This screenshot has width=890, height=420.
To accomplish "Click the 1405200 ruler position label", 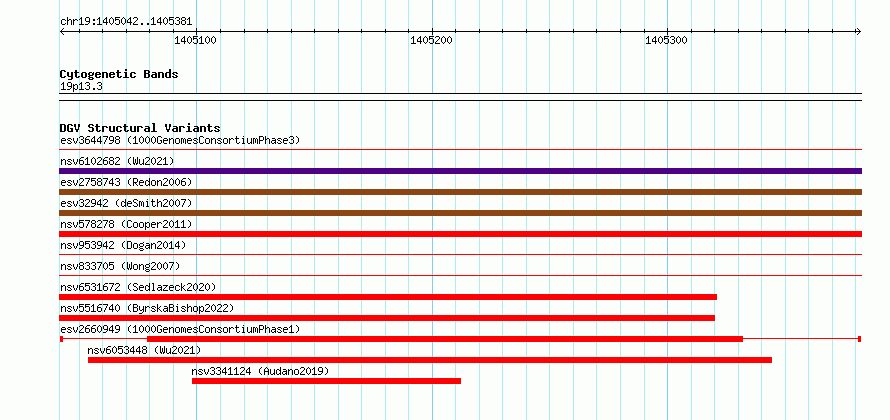I will point(432,40).
